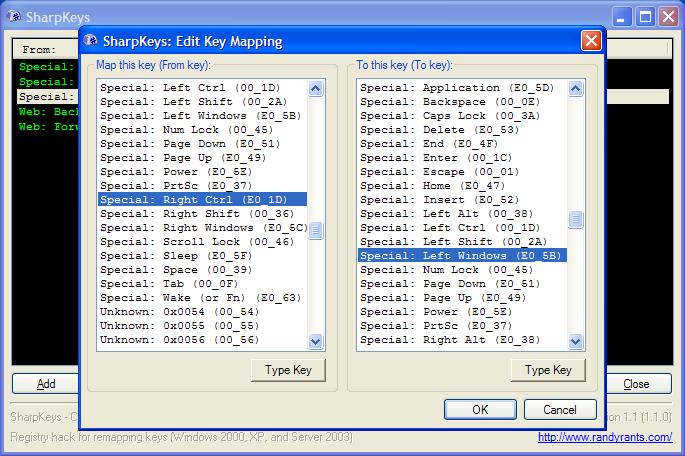Choose Page Down (E0_51) in To key list
Viewport: 685px width, 456px height.
pyautogui.click(x=463, y=283)
